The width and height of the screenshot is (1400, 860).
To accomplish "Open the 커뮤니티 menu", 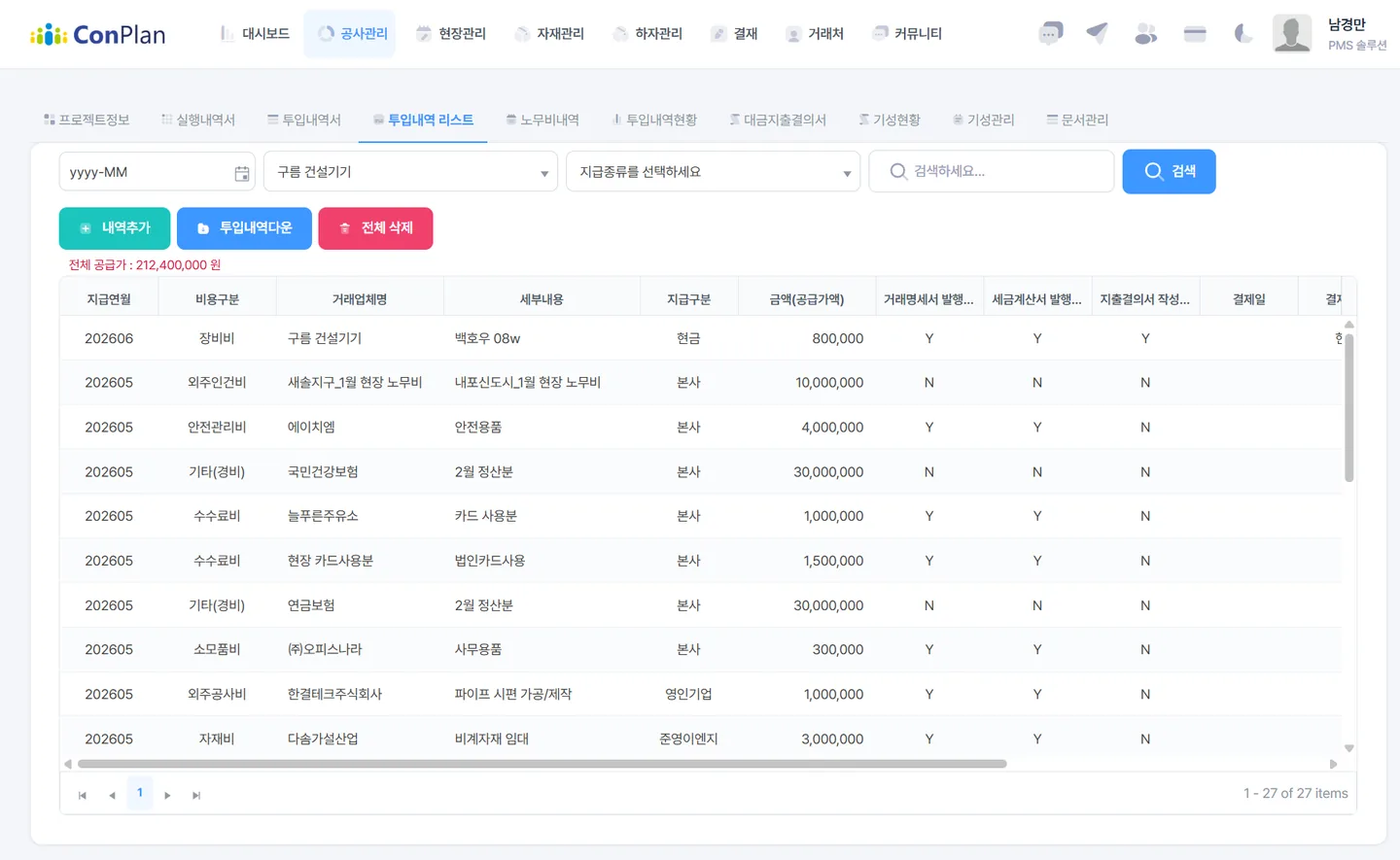I will coord(907,34).
